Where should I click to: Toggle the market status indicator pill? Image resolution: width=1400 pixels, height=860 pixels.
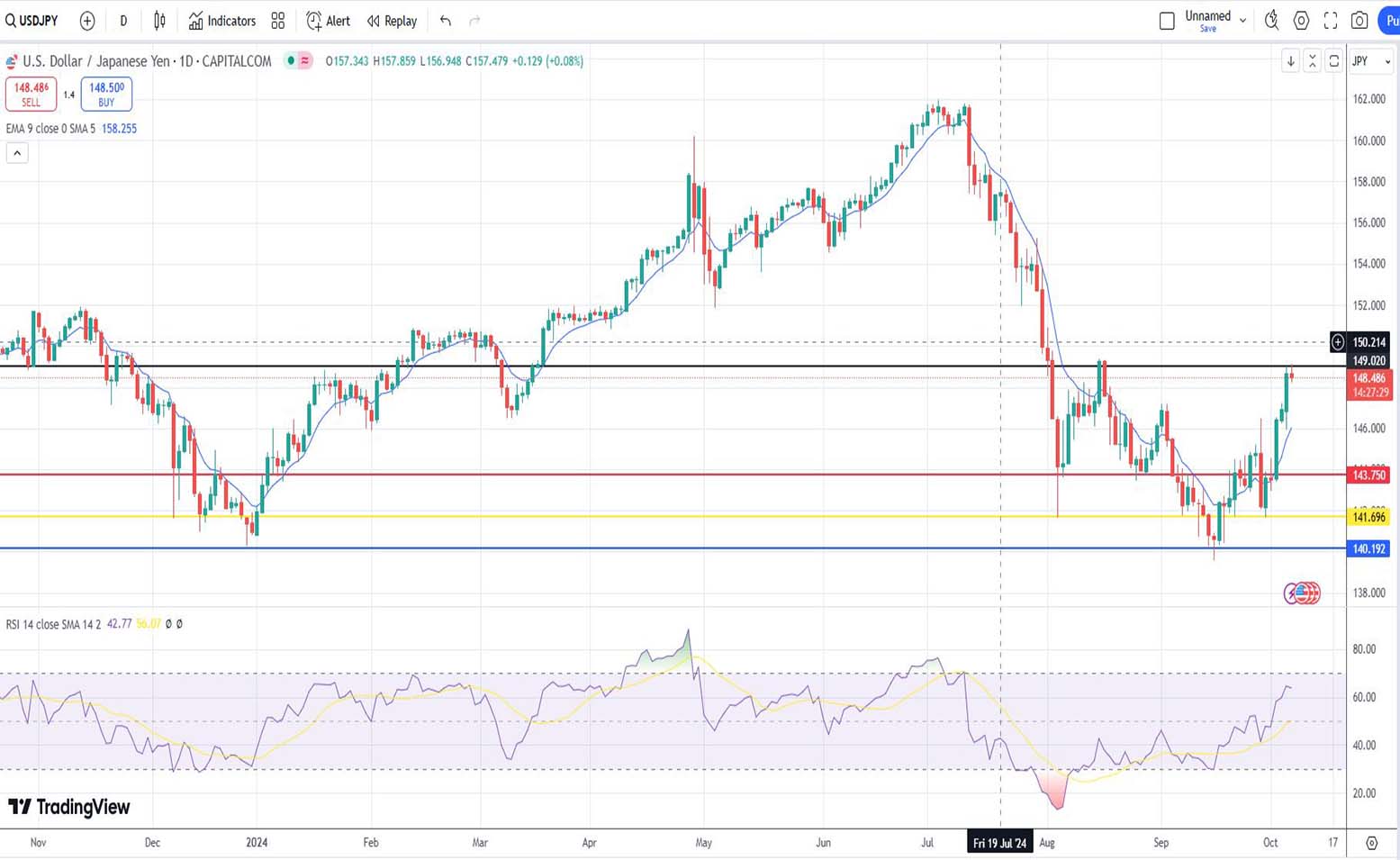pos(297,61)
